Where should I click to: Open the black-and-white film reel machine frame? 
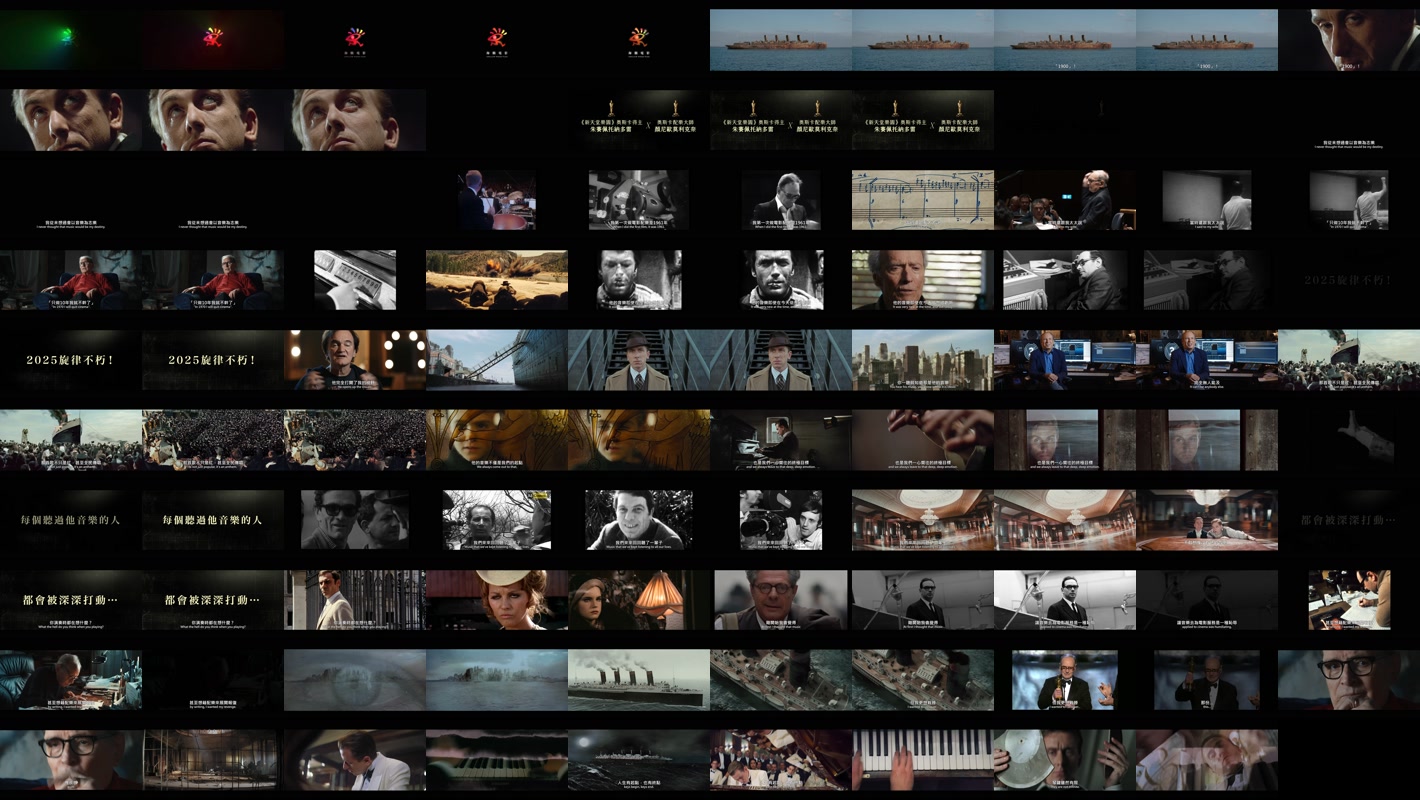638,200
